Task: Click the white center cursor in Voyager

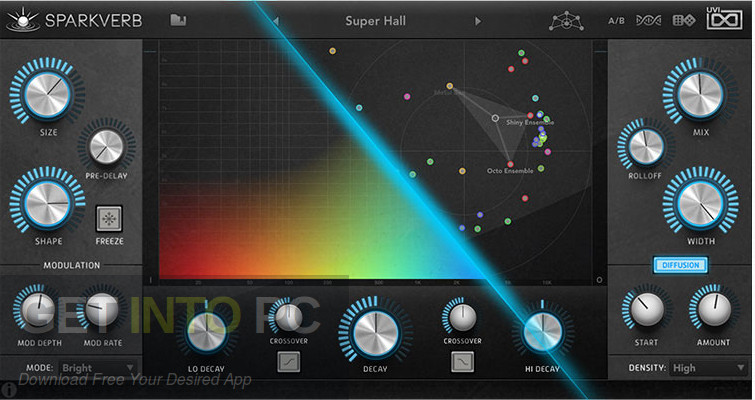Action: coord(495,118)
